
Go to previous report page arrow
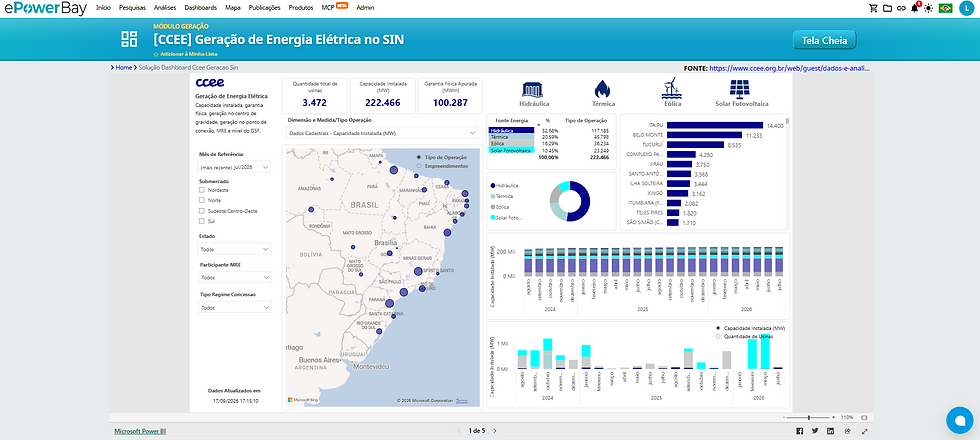[x=459, y=431]
